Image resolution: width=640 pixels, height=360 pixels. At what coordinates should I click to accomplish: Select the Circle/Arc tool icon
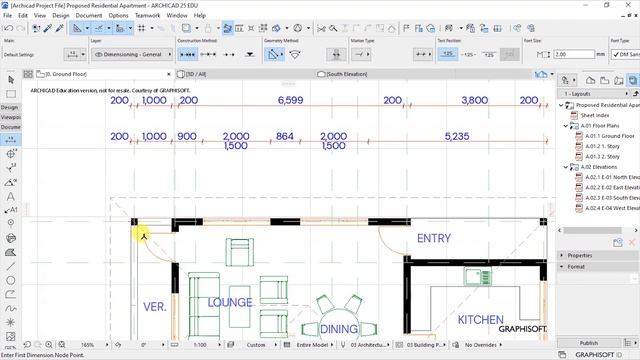11,280
